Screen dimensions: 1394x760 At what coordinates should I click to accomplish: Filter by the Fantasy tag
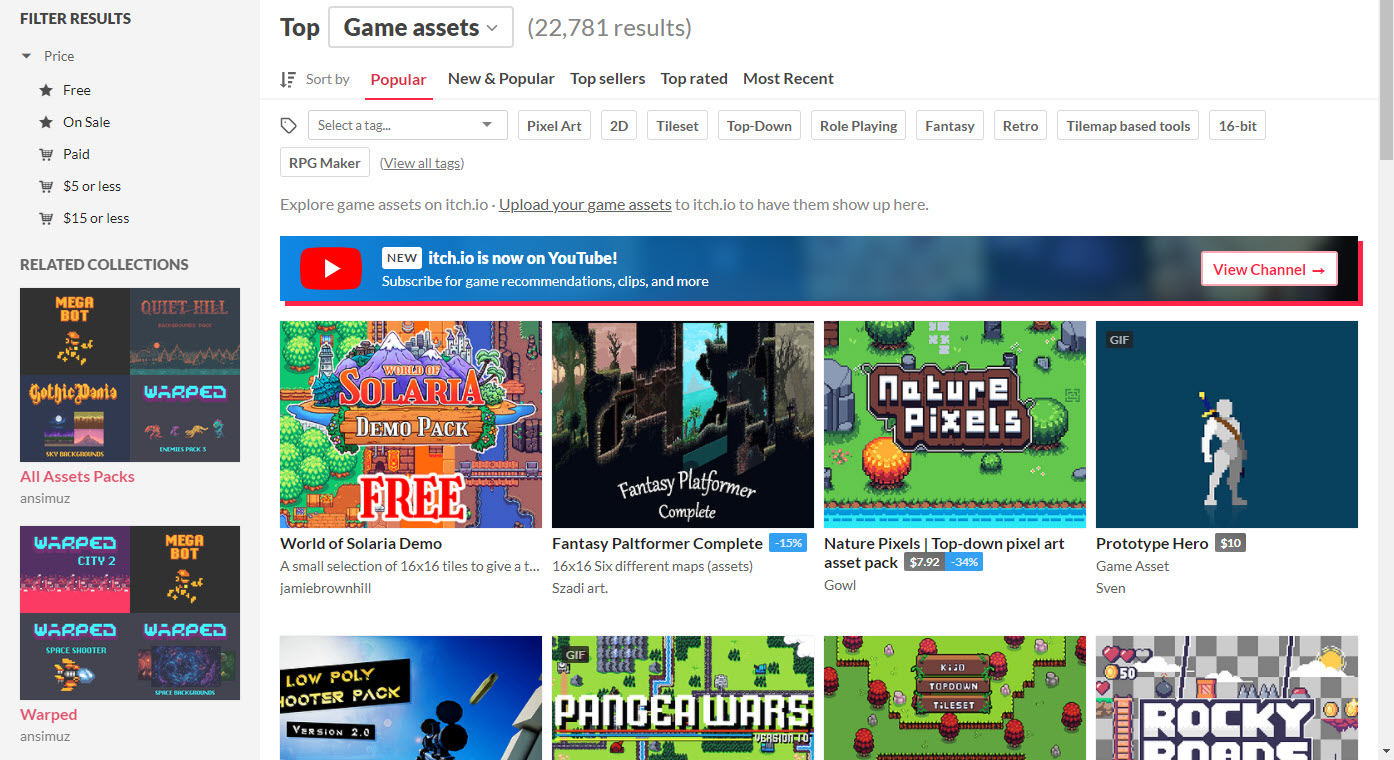(950, 126)
